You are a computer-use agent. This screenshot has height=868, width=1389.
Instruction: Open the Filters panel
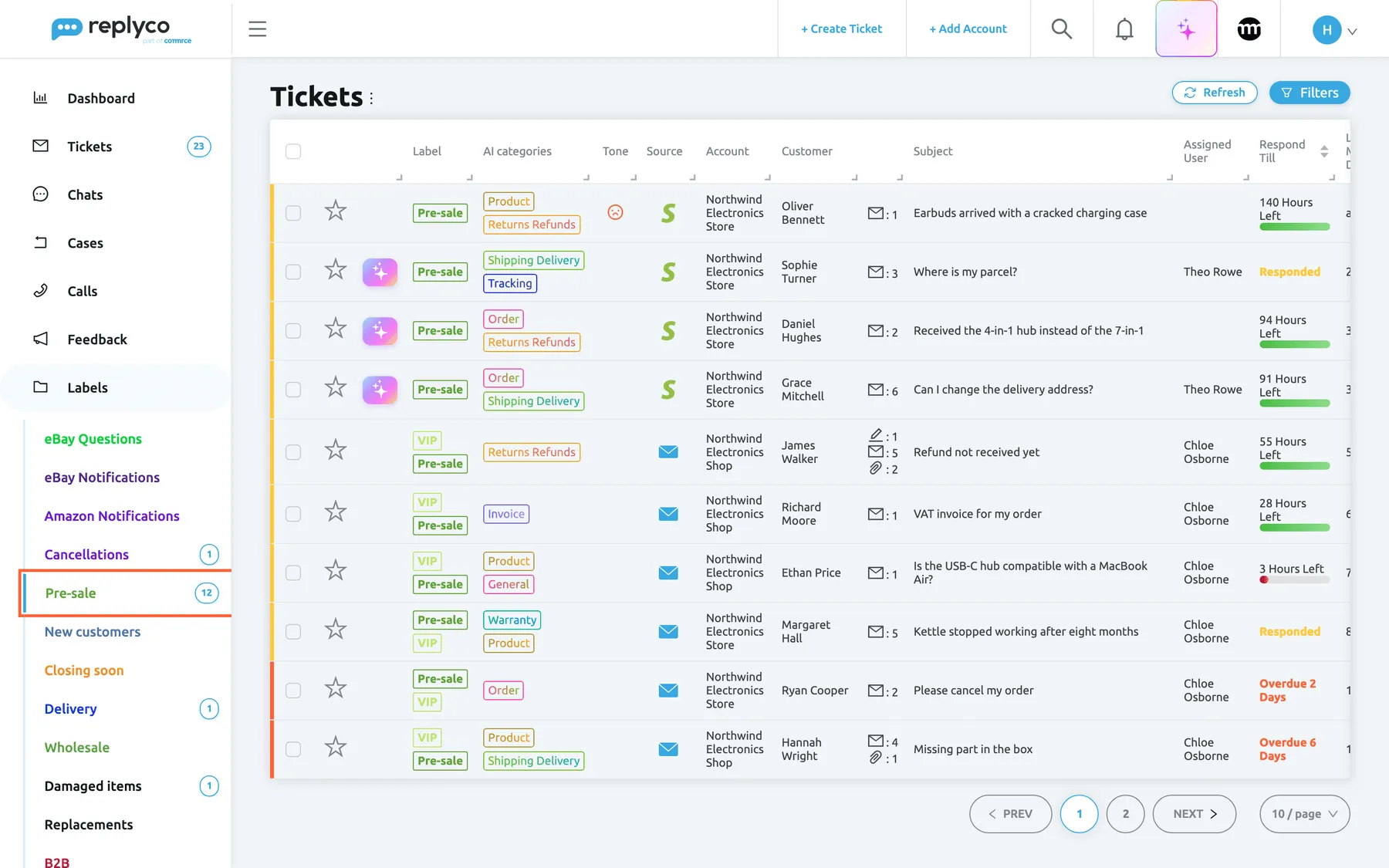point(1310,93)
